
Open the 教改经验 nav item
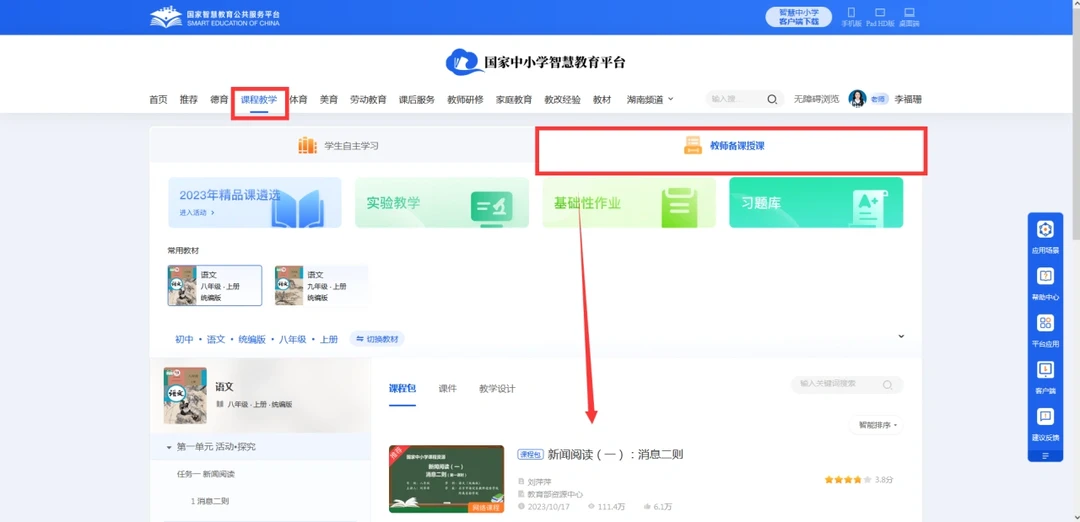[x=563, y=99]
